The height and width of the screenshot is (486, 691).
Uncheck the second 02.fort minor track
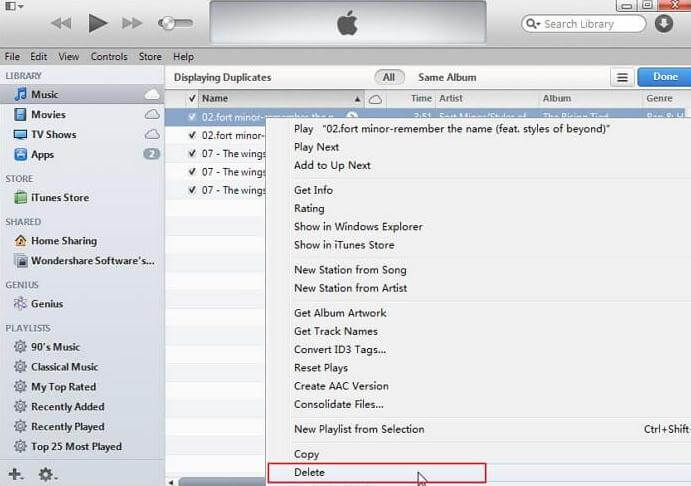point(192,135)
